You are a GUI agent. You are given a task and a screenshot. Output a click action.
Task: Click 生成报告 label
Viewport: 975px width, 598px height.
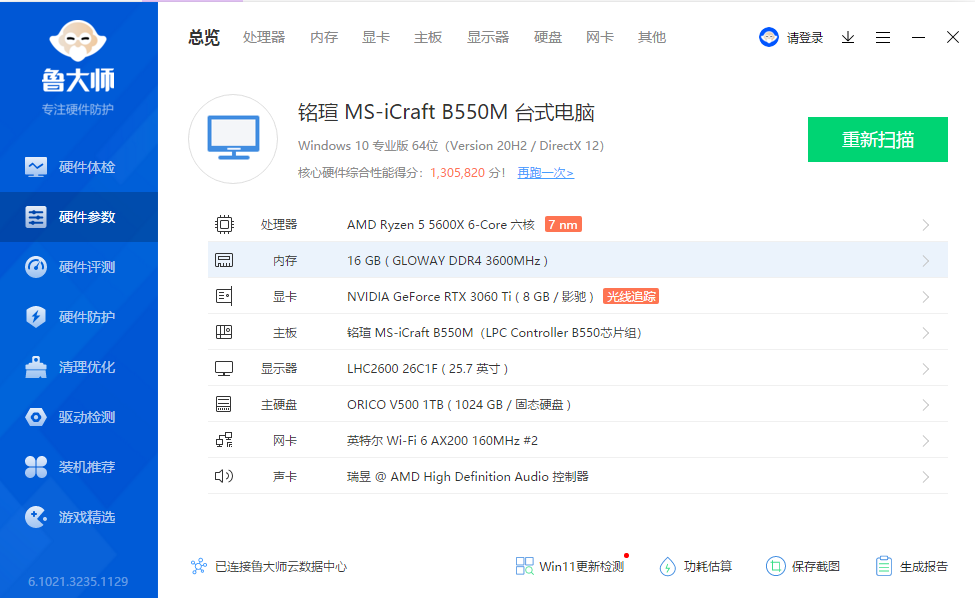click(923, 566)
